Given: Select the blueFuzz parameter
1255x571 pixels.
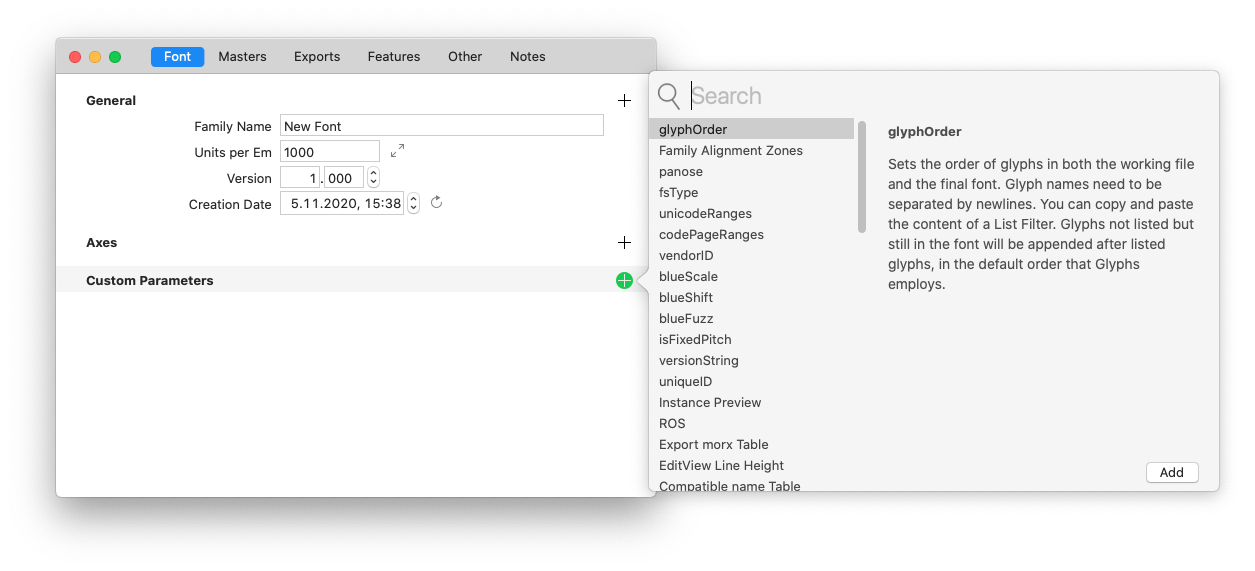Looking at the screenshot, I should [752, 318].
